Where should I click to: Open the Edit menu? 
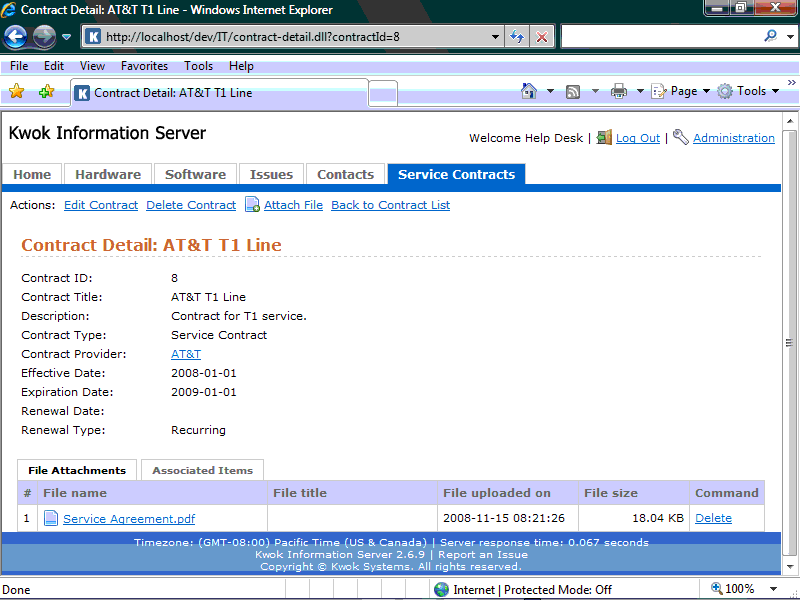tap(54, 66)
